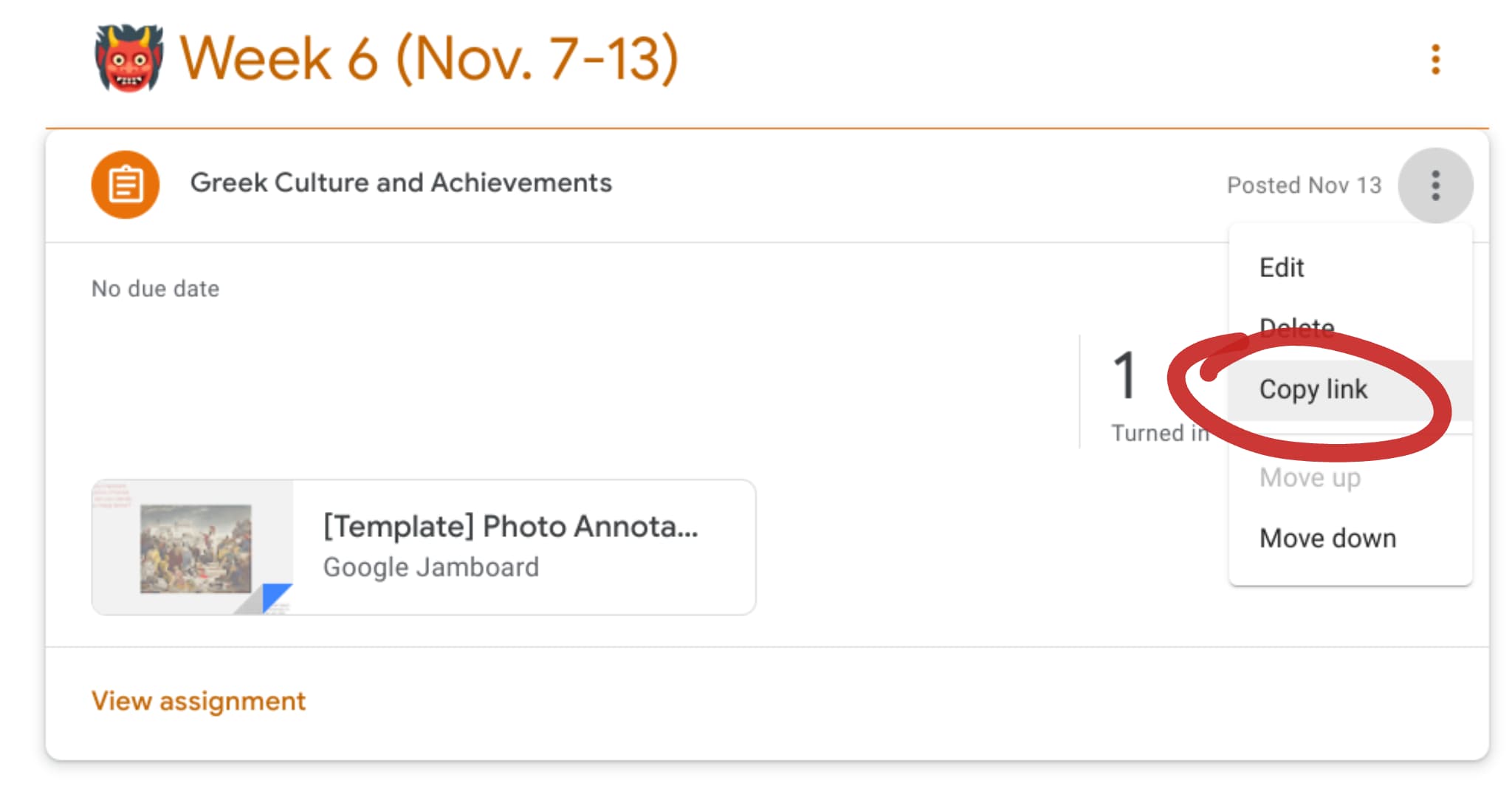Screen dimensions: 1512x786
Task: Click the Posted Nov 13 date text
Action: click(x=1304, y=185)
